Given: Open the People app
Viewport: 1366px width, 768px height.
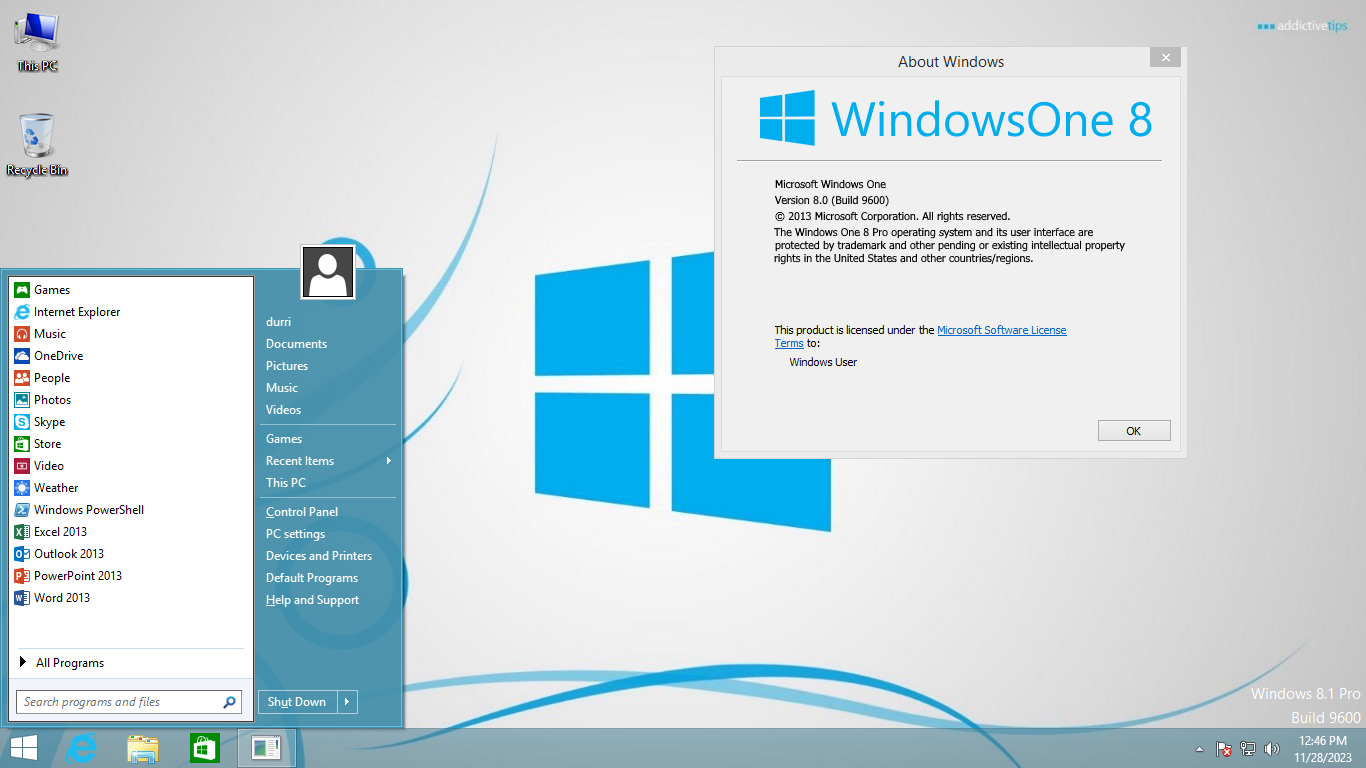Looking at the screenshot, I should click(131, 378).
